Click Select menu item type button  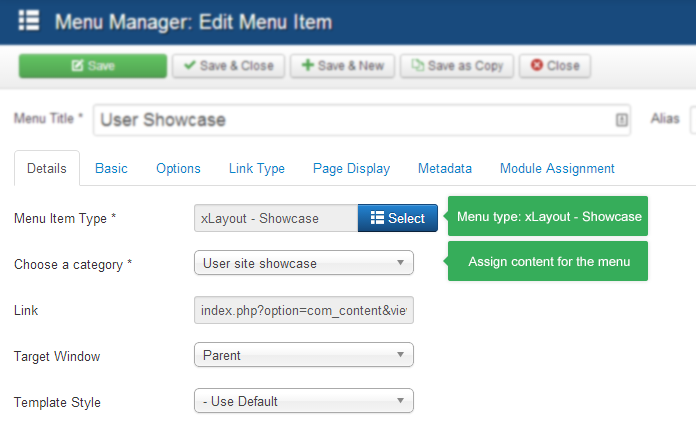(x=397, y=218)
